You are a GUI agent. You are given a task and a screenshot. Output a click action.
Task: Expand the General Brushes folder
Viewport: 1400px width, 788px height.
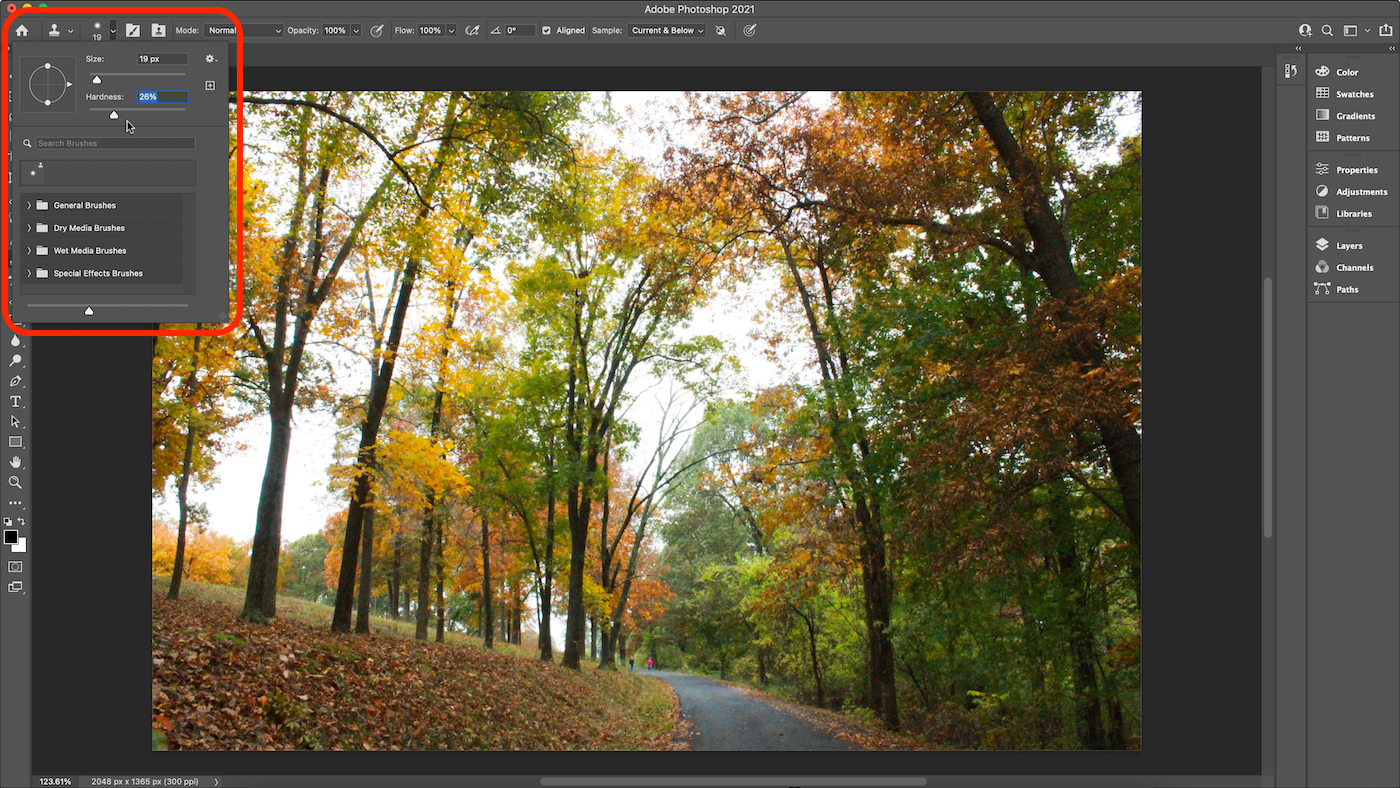click(x=29, y=205)
